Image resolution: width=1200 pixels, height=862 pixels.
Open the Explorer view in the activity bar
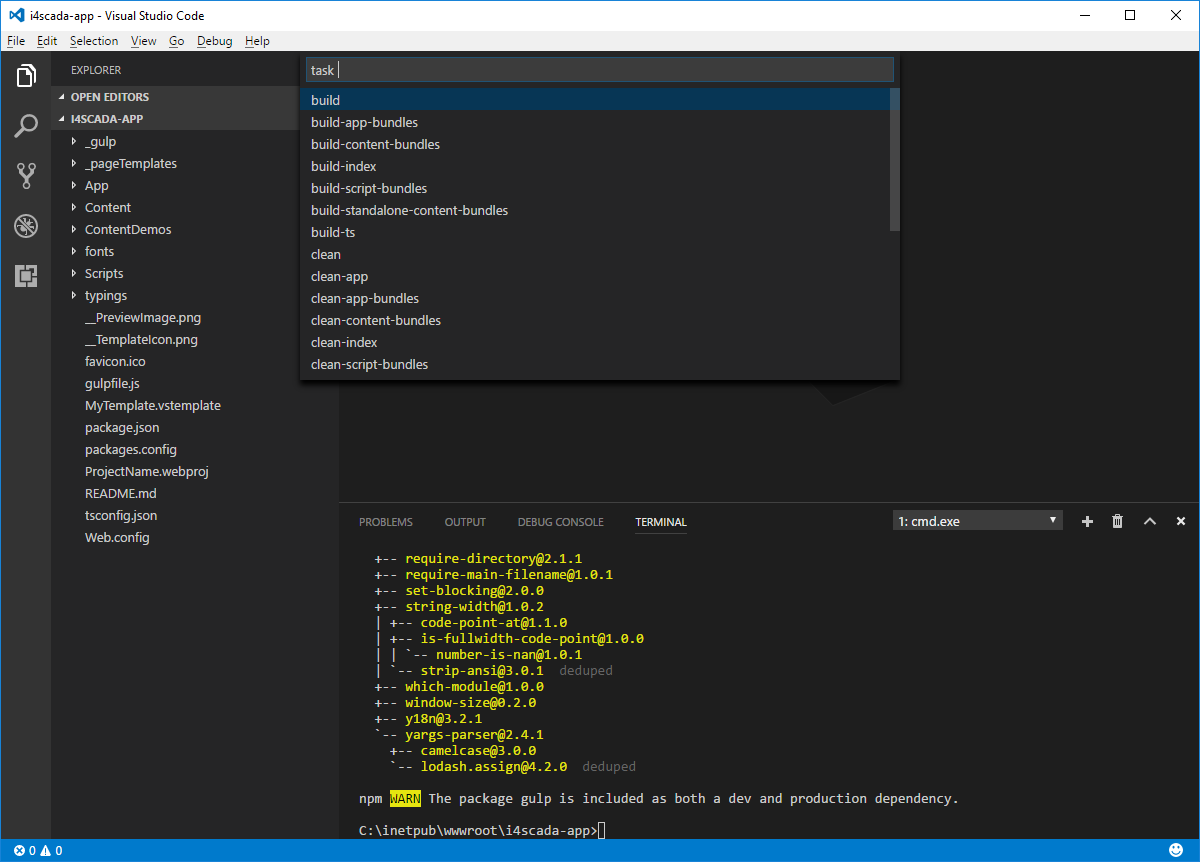coord(26,75)
